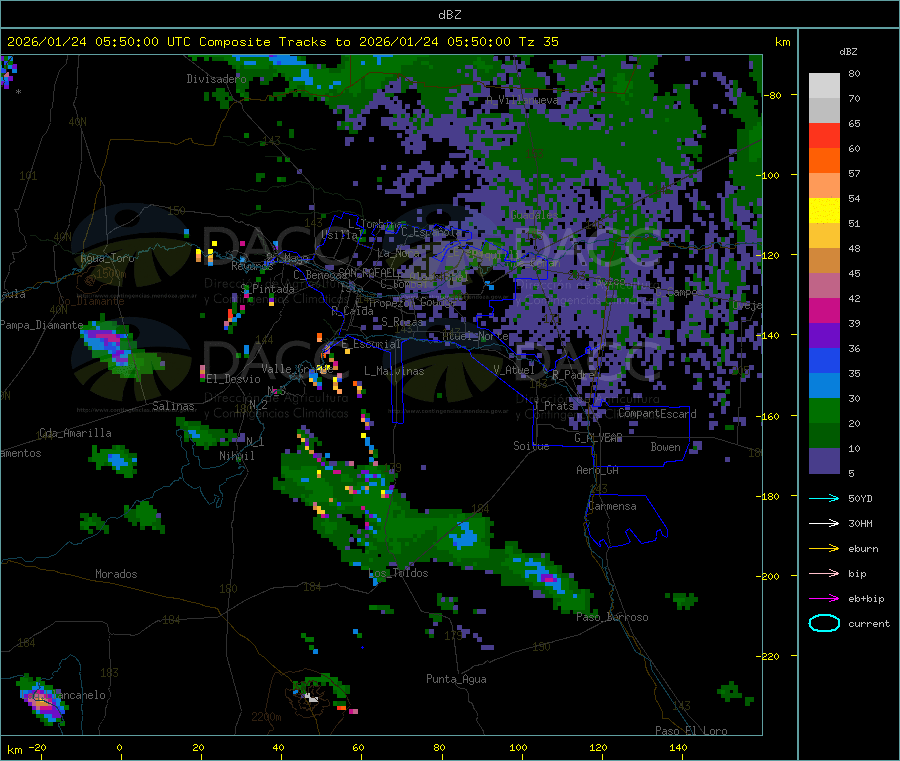The image size is (900, 761).
Task: Pick the slate purple 10-5 dBZ swatch
Action: click(x=824, y=461)
